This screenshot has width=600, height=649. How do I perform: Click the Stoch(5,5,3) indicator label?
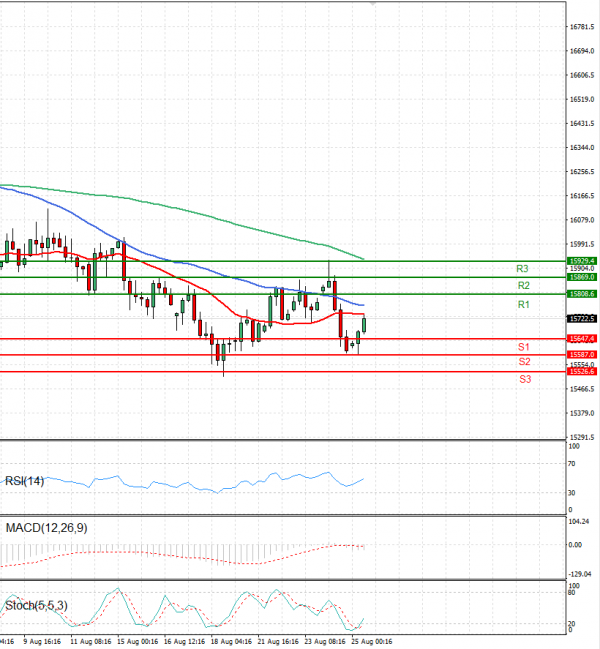[x=36, y=606]
